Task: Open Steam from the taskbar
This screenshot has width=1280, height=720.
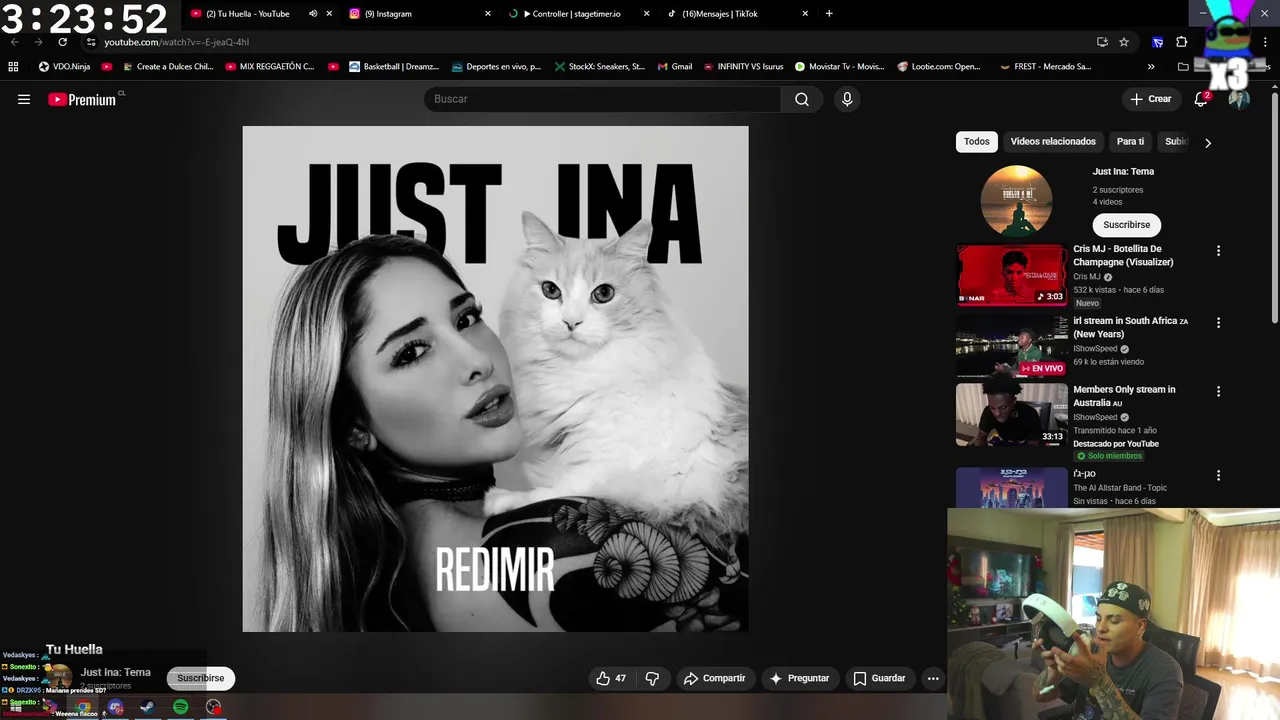Action: (x=147, y=707)
